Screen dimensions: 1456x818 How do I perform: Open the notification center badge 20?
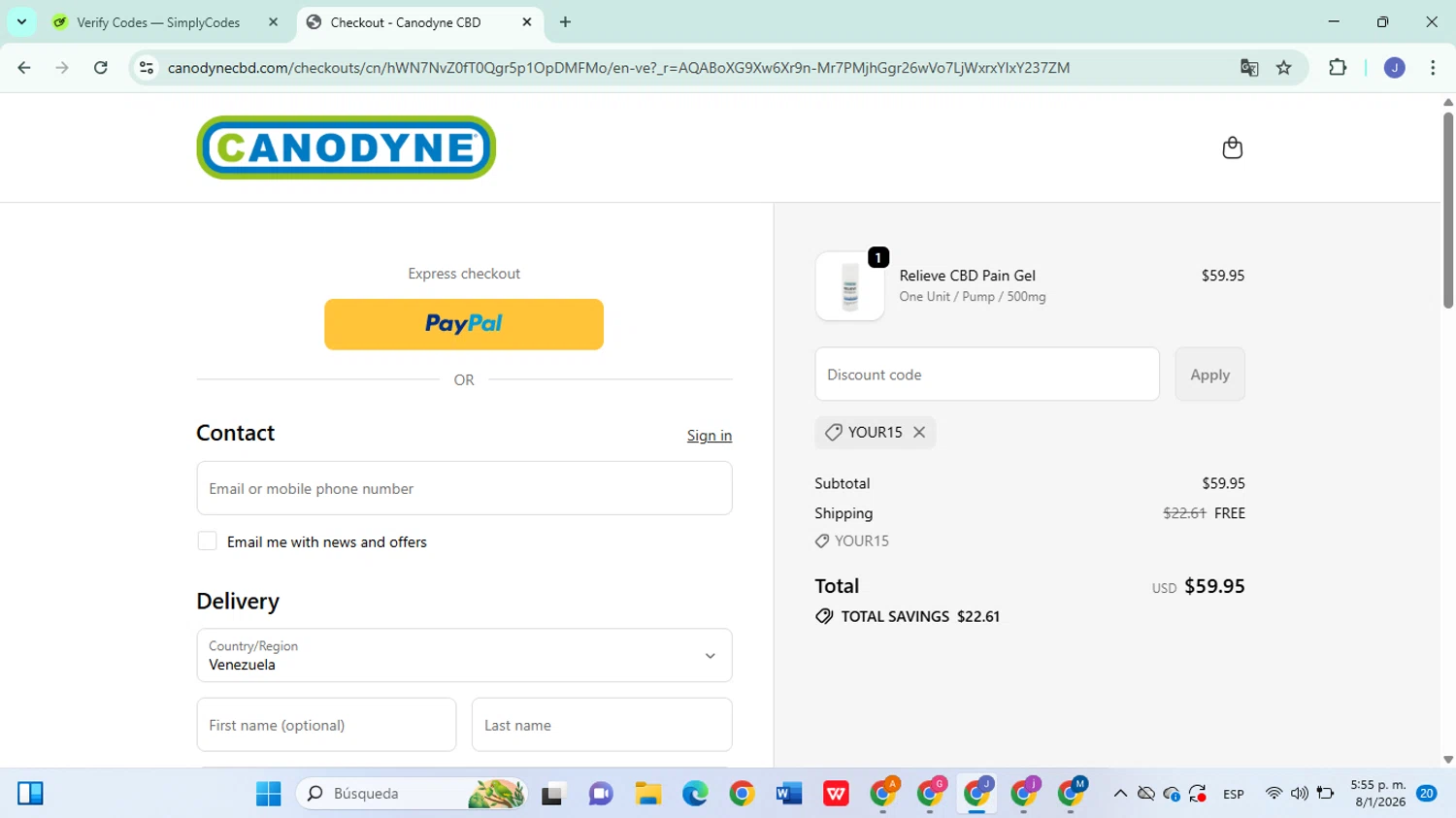coord(1426,794)
